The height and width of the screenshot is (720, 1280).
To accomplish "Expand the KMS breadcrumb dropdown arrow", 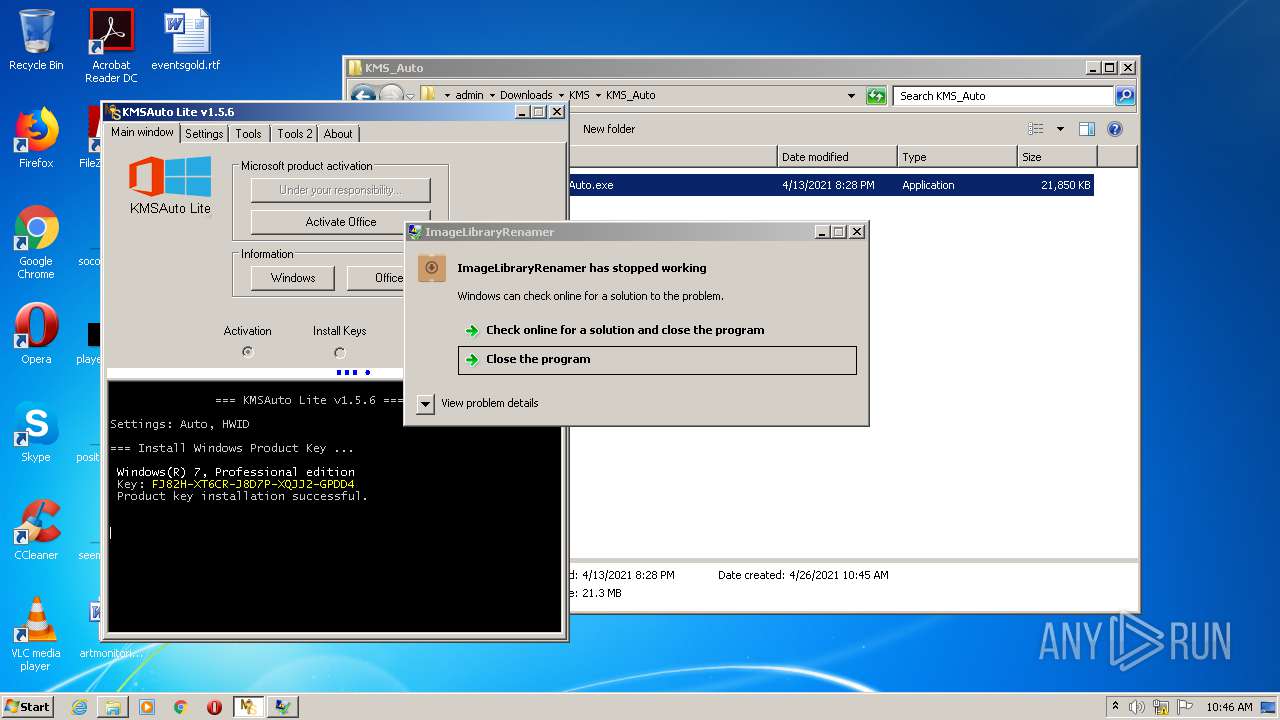I will pos(598,96).
